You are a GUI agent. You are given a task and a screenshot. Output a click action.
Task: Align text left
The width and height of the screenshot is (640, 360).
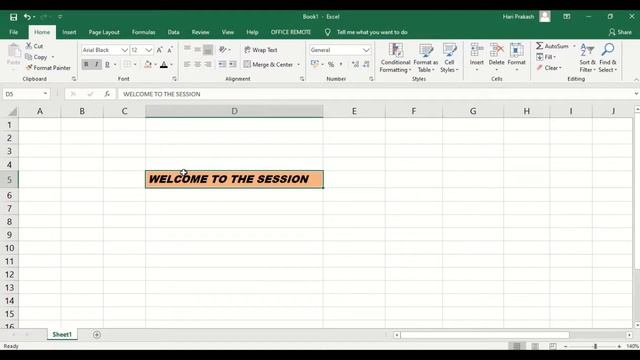click(187, 64)
